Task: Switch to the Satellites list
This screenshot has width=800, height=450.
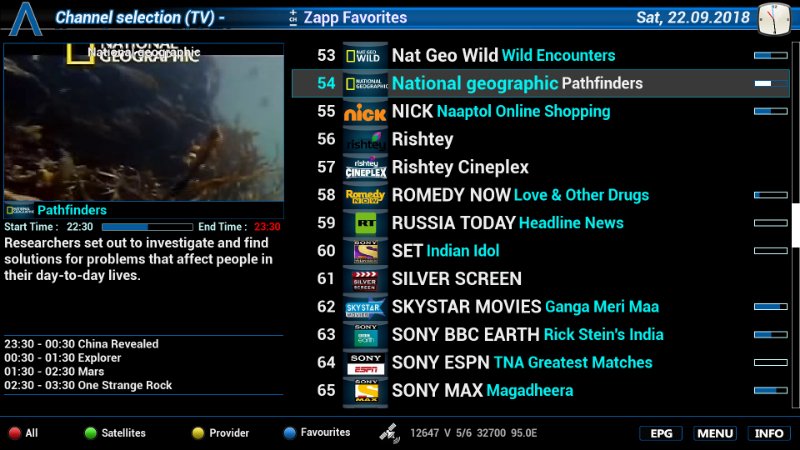Action: pos(123,433)
